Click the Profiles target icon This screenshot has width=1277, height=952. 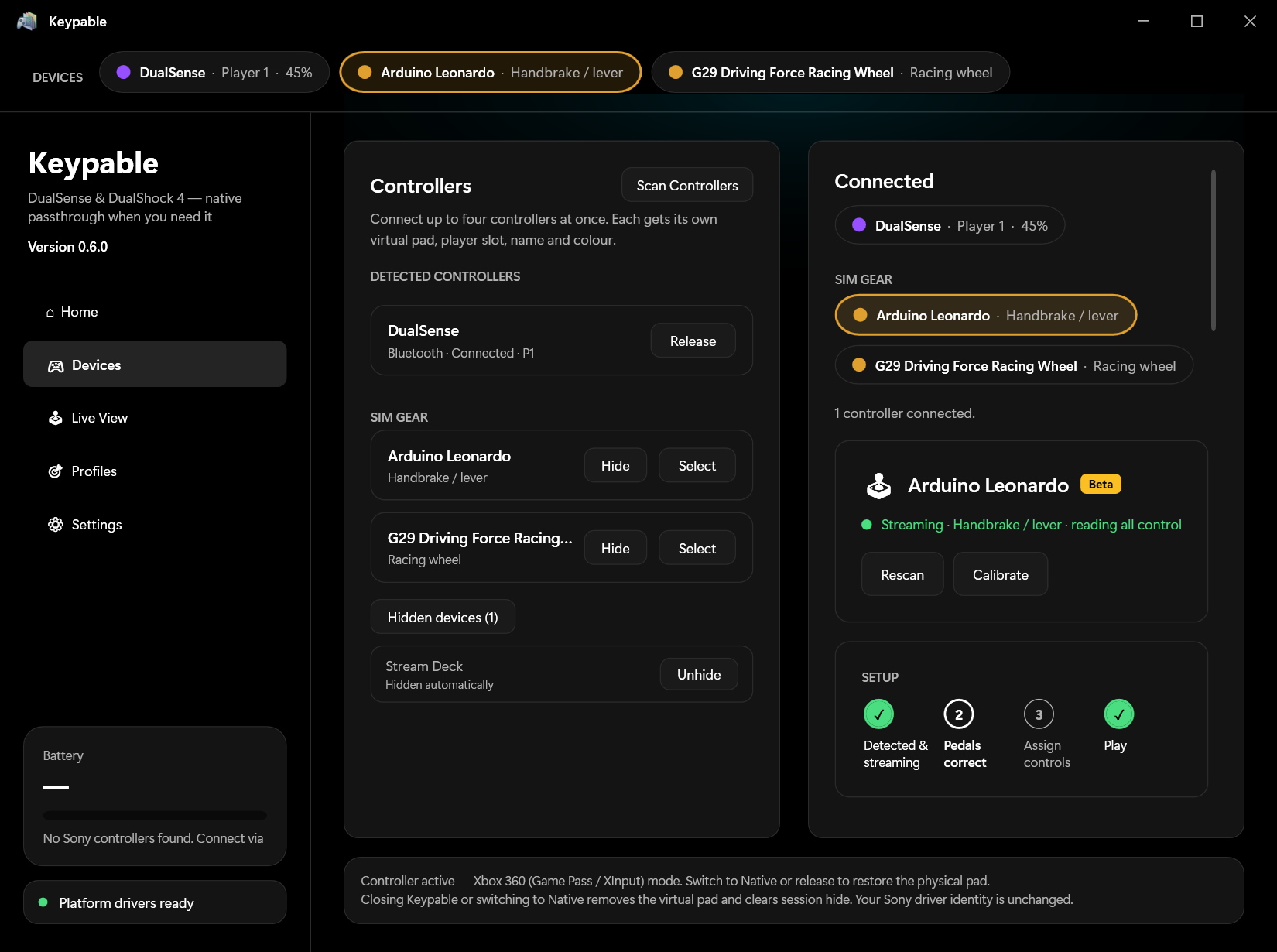click(56, 471)
